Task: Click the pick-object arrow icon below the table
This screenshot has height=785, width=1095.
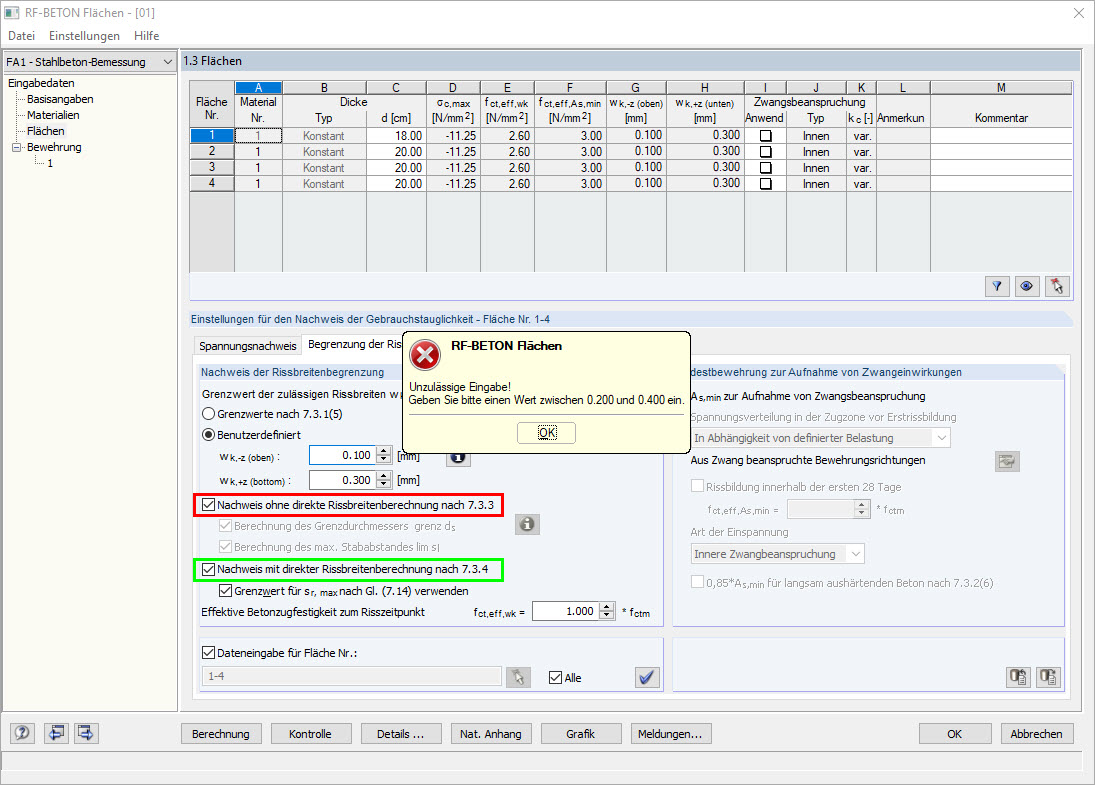Action: (x=1056, y=286)
